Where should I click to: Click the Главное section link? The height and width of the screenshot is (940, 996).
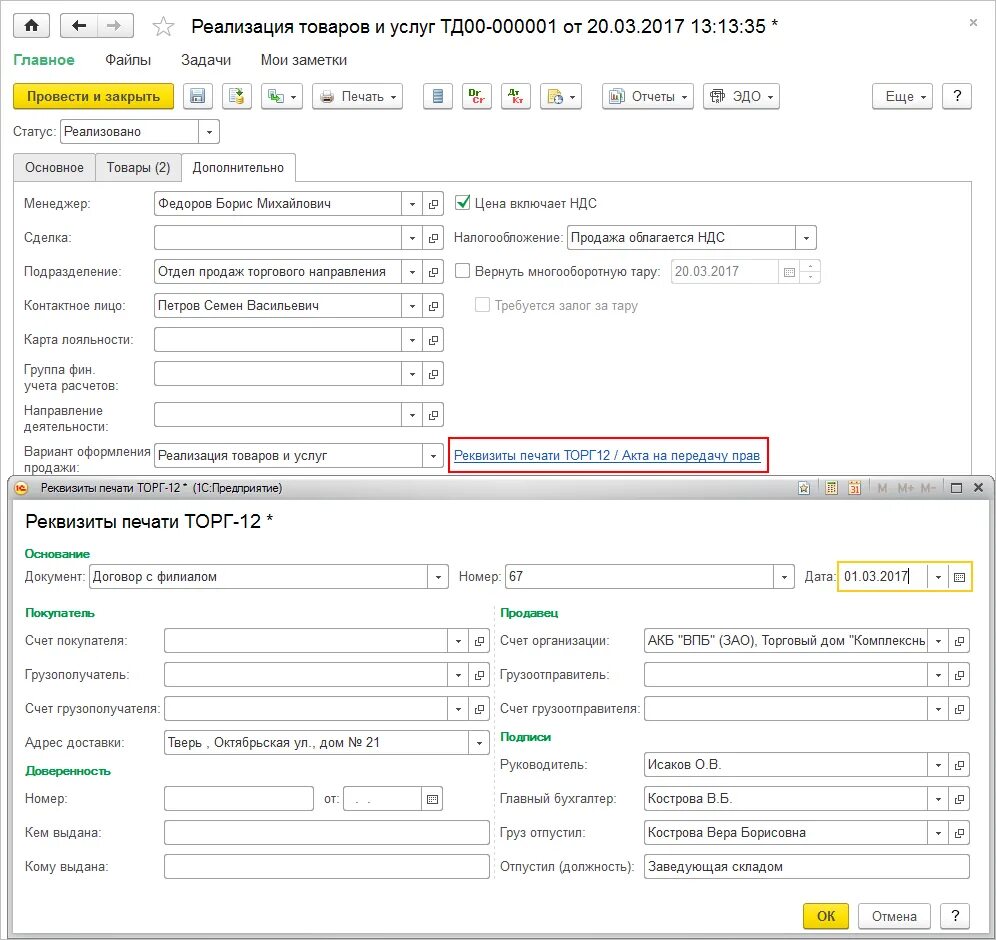[44, 60]
